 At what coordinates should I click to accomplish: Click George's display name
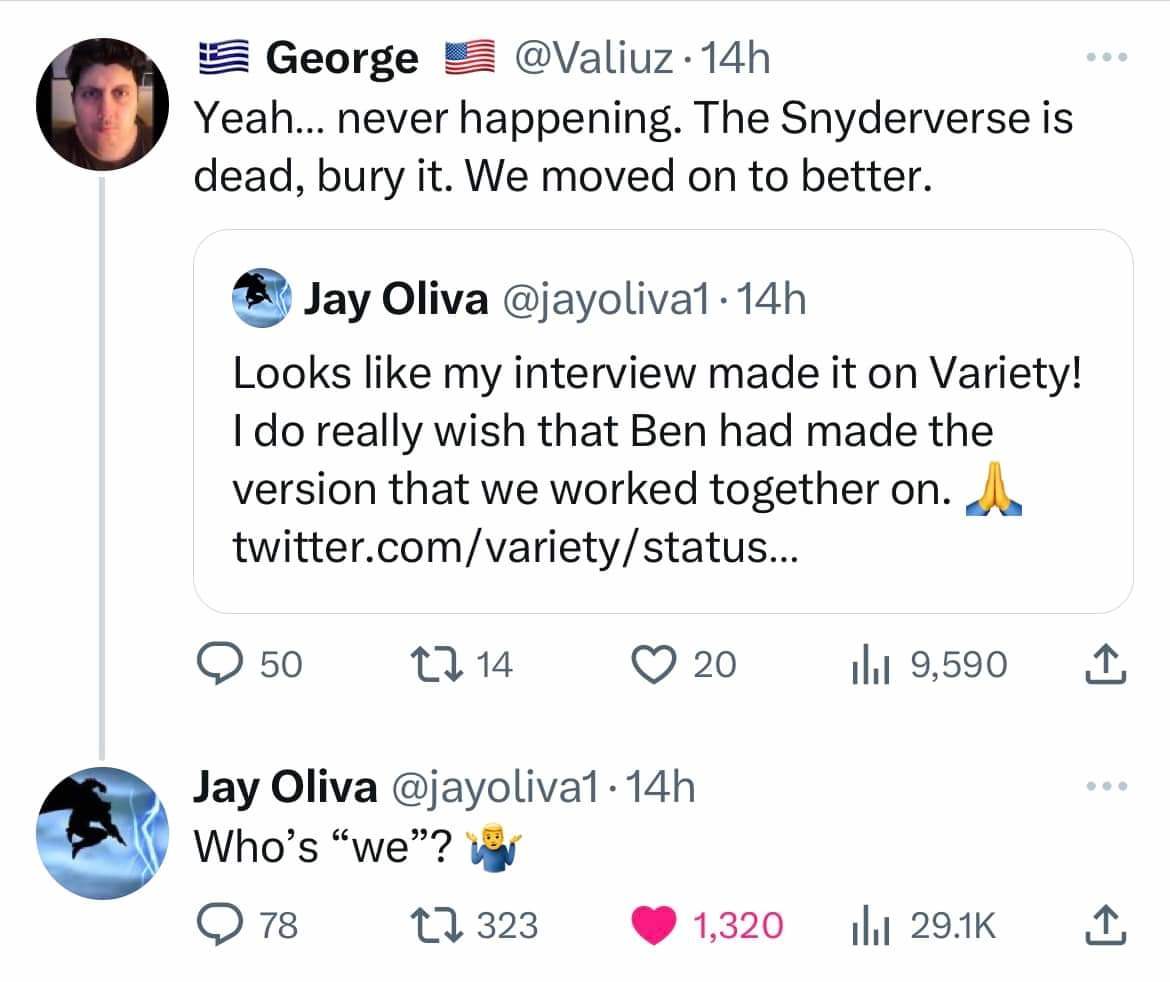pyautogui.click(x=342, y=59)
